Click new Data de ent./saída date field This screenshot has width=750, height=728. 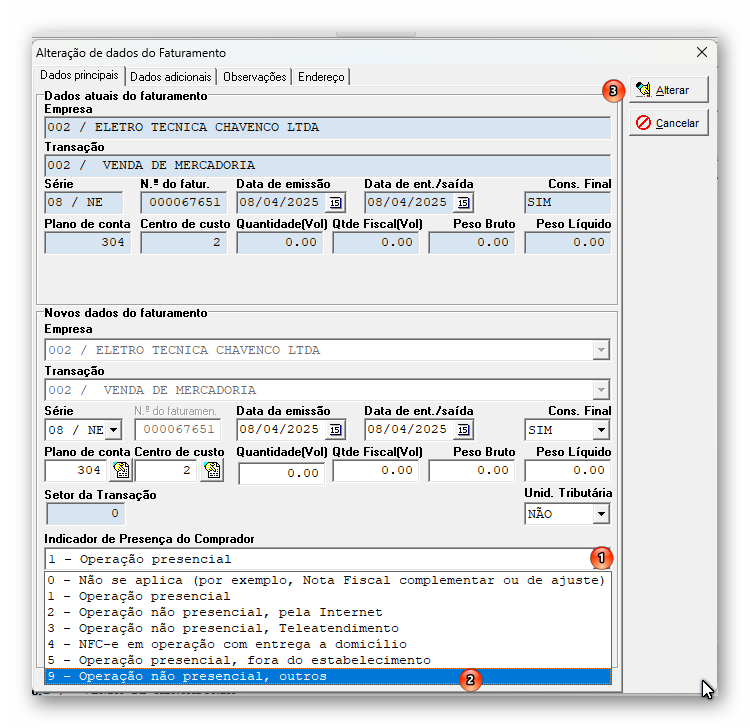coord(409,430)
